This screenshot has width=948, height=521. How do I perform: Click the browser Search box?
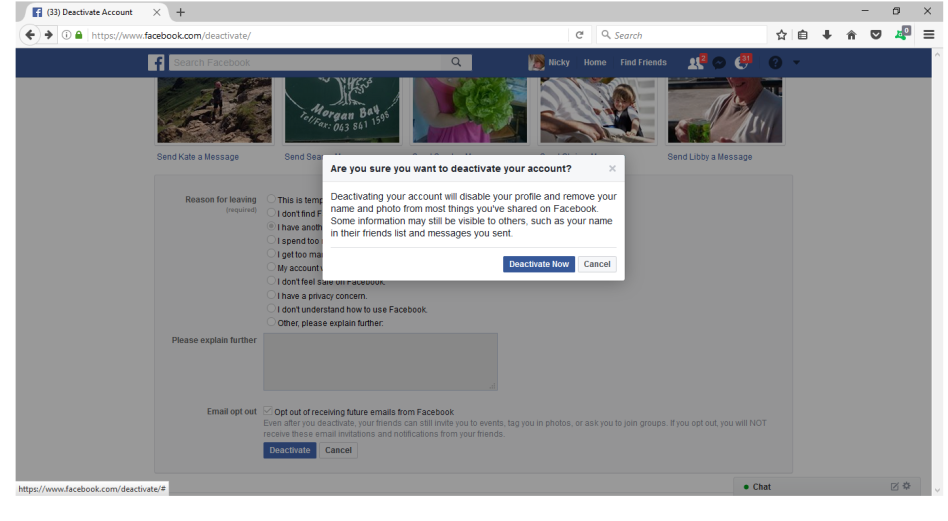click(x=681, y=35)
